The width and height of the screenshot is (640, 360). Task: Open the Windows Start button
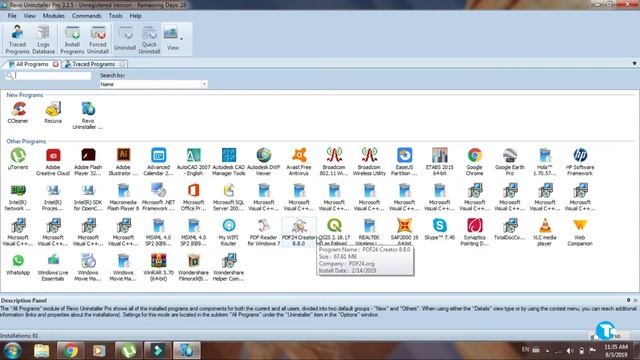tap(12, 351)
